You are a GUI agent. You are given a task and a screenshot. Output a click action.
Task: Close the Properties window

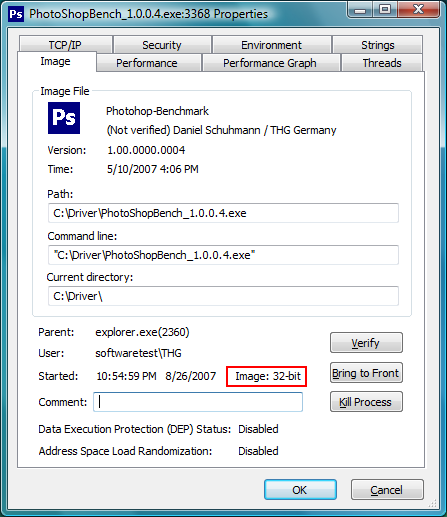pyautogui.click(x=418, y=10)
